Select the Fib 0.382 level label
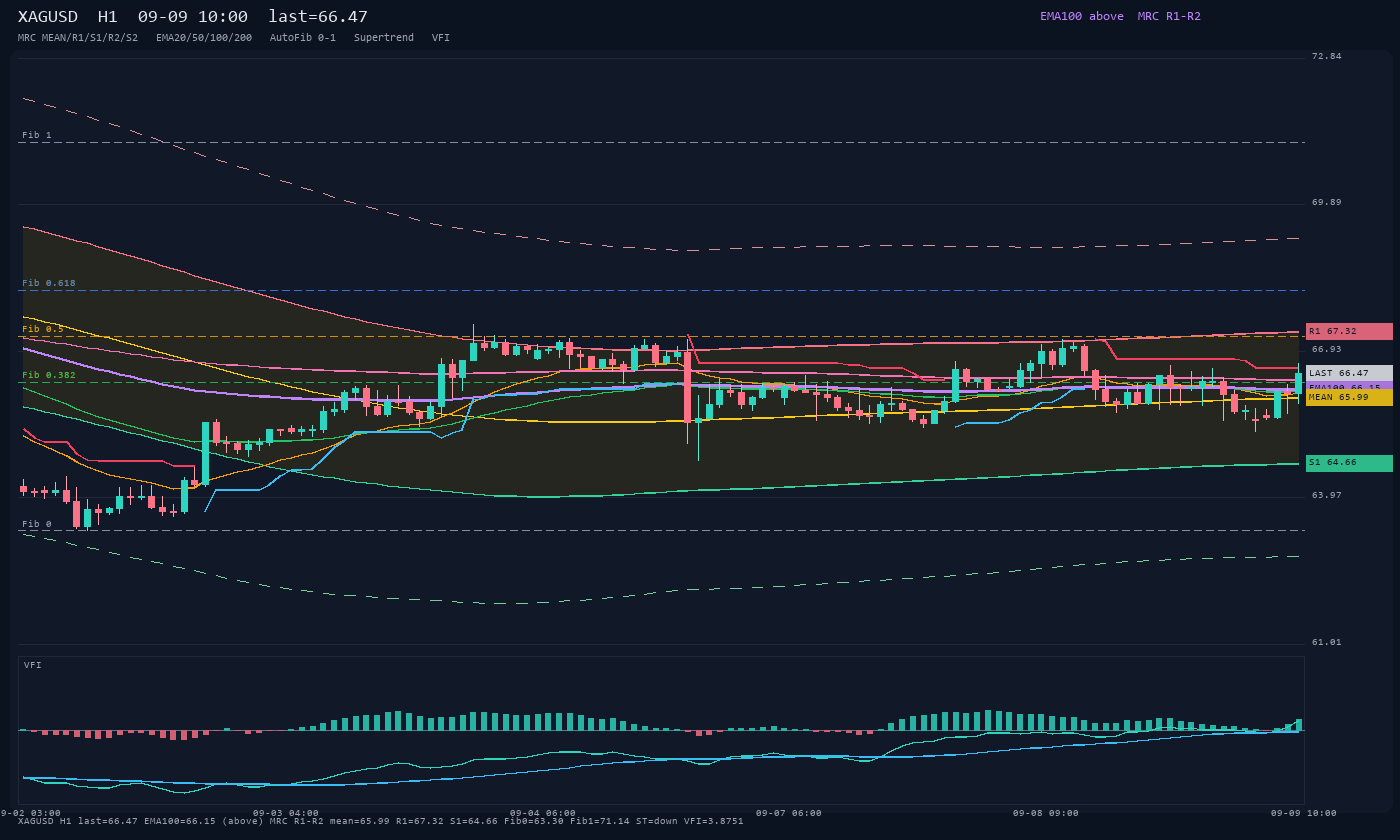Screen dimensions: 1400x840 [49, 375]
